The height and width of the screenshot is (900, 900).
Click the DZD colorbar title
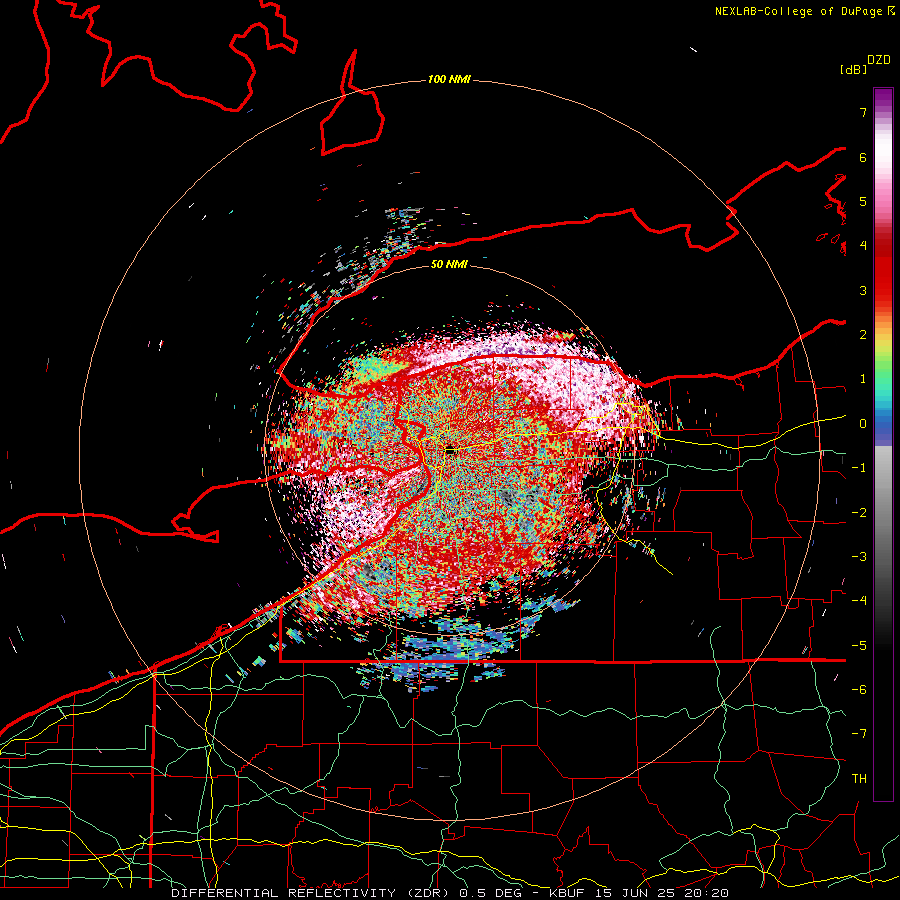click(879, 60)
